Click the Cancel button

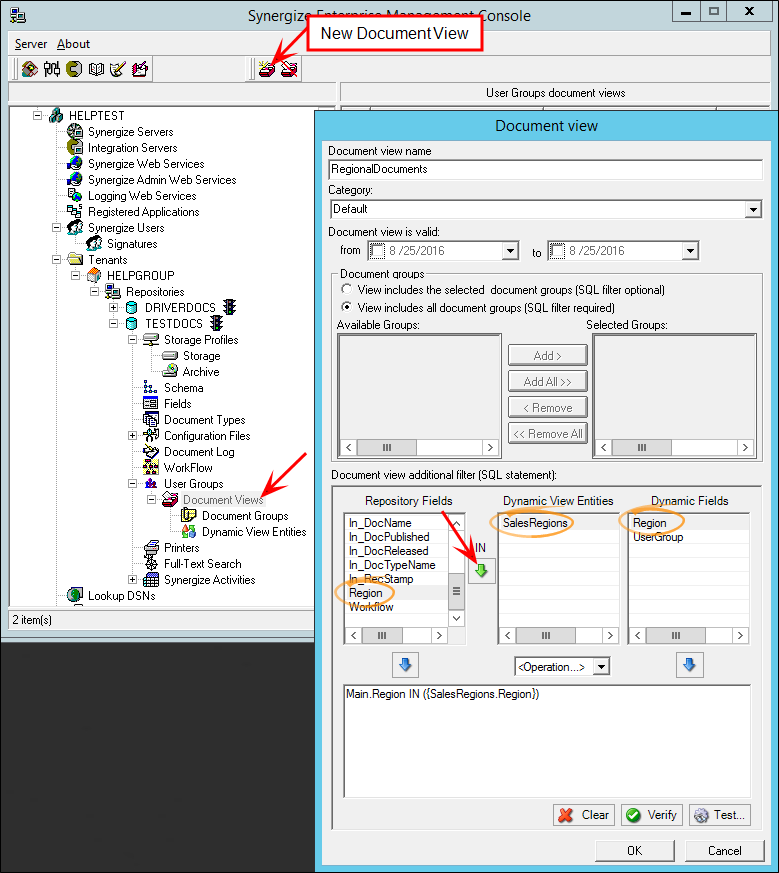[x=724, y=851]
